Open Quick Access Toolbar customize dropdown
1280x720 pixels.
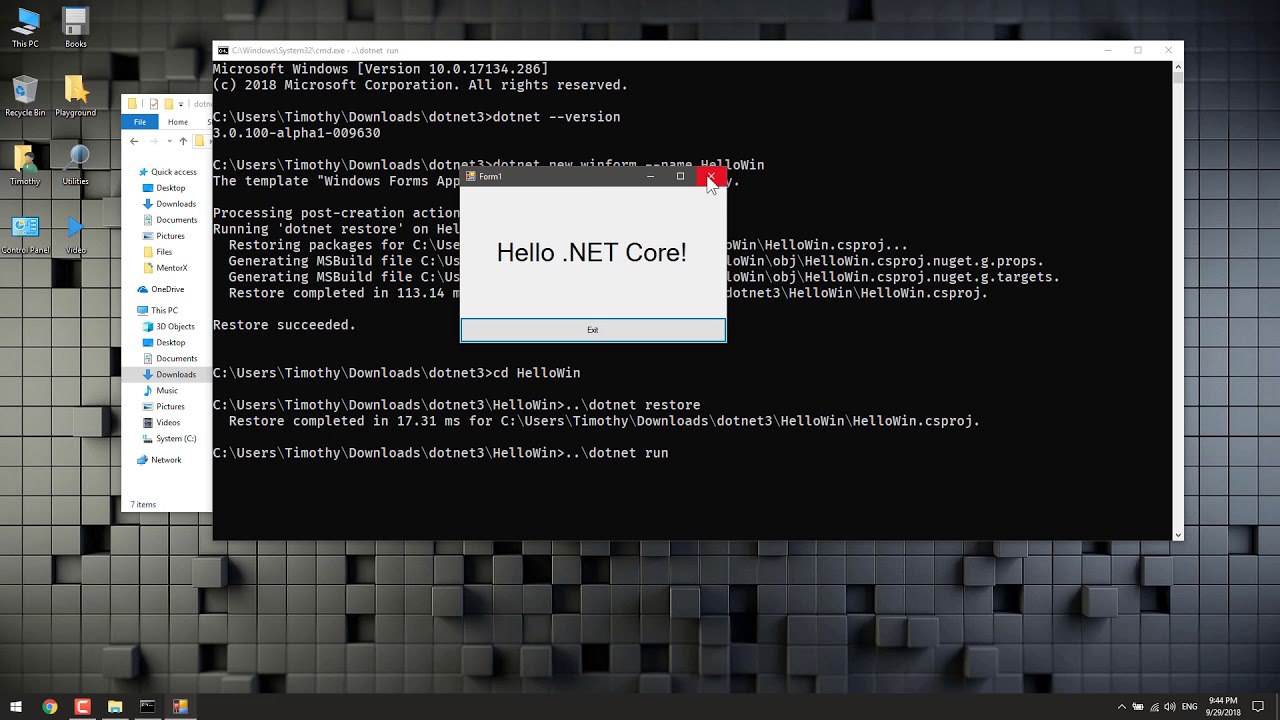coord(183,103)
